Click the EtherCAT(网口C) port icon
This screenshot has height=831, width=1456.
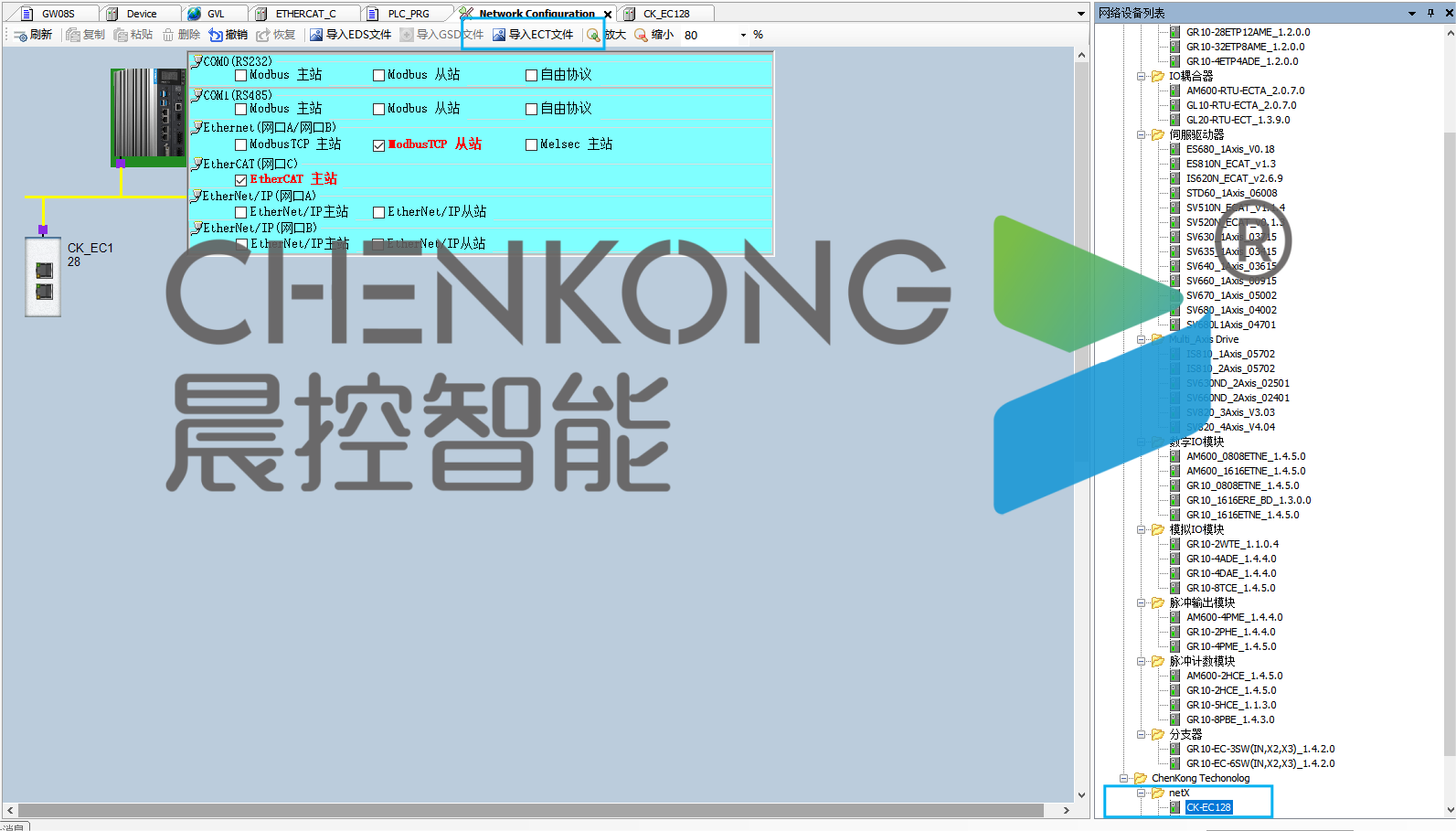click(x=197, y=164)
